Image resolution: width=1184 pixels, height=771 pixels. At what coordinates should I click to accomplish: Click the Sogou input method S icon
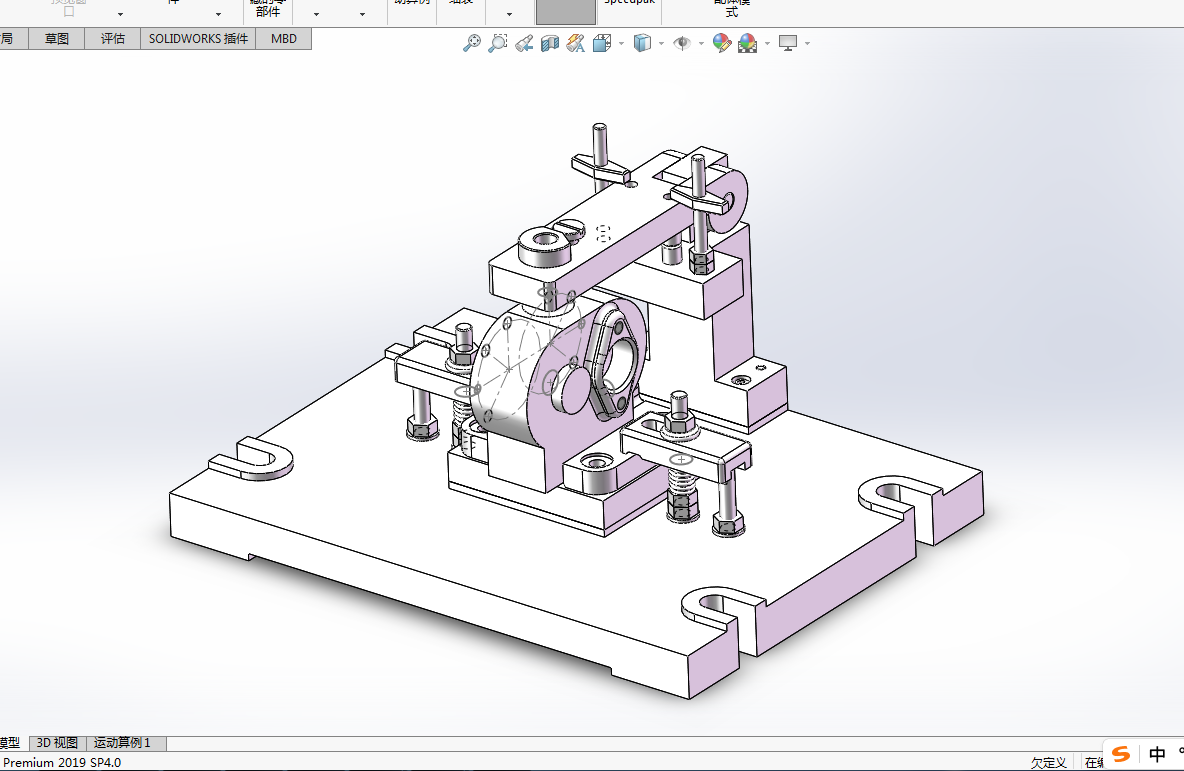pyautogui.click(x=1121, y=754)
